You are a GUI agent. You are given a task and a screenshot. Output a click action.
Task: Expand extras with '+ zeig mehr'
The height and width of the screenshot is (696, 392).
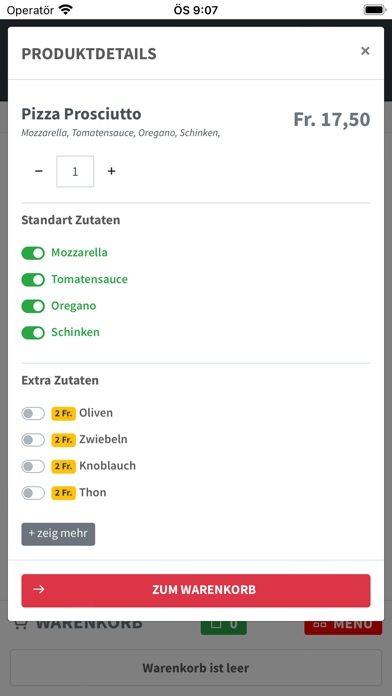pyautogui.click(x=58, y=534)
